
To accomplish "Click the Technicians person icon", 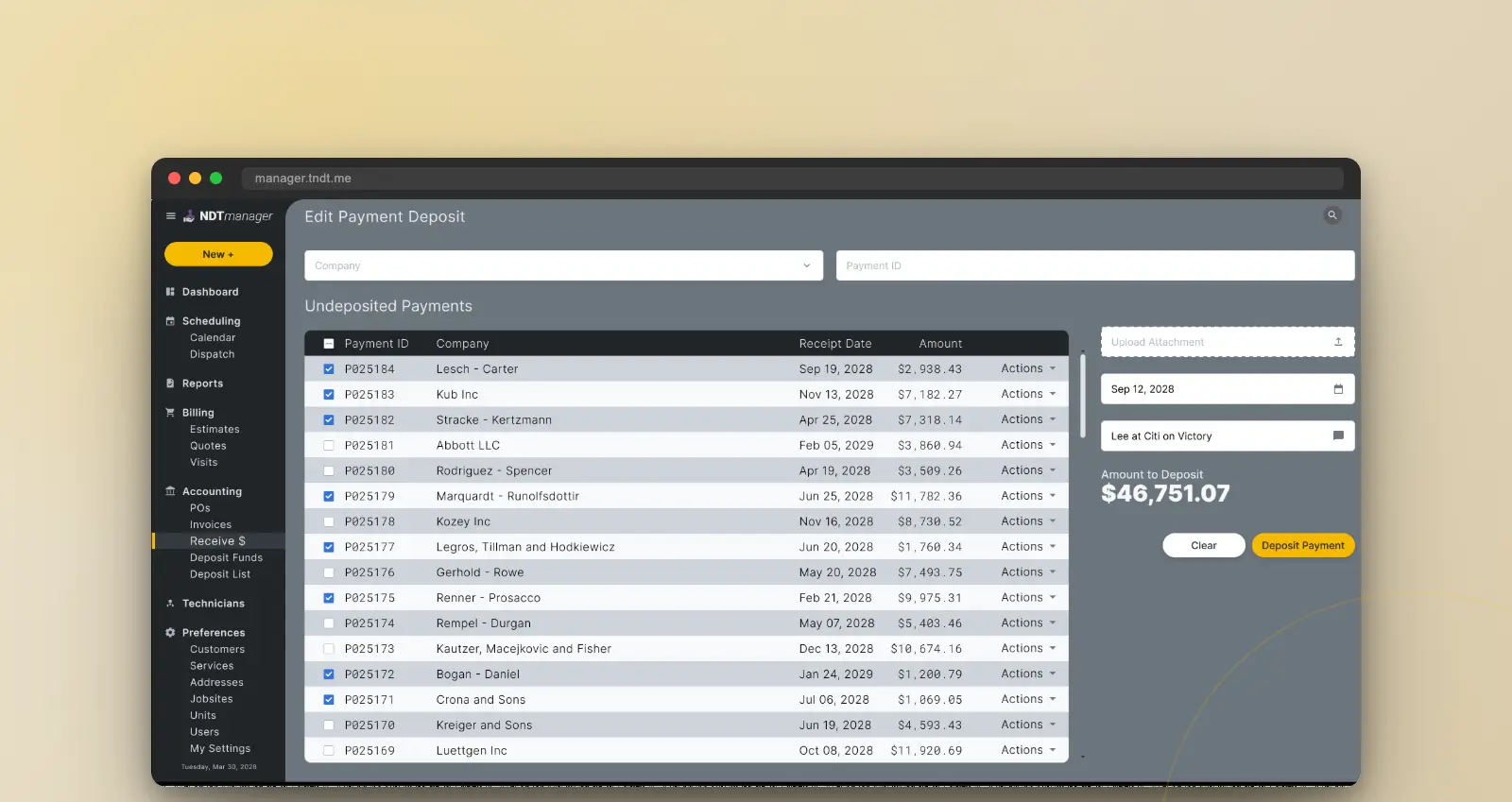I will click(170, 604).
